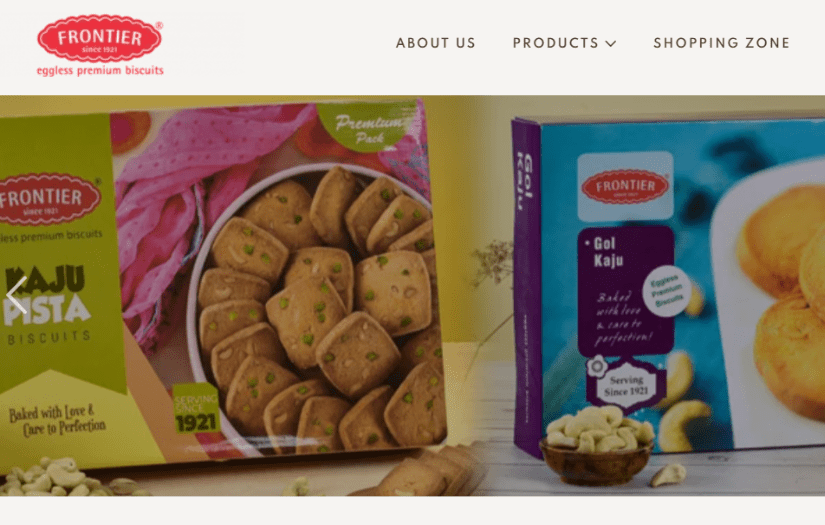Click 'Baked with Love & Care to Perfection' text

click(57, 420)
